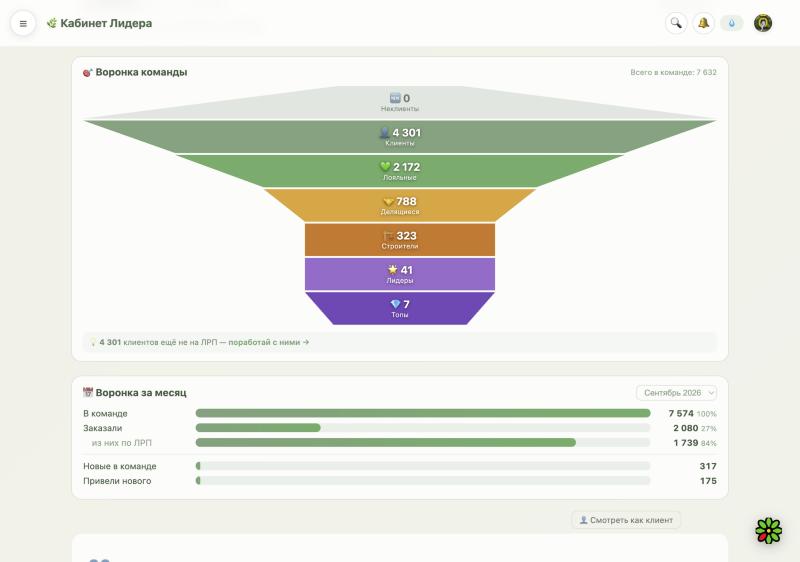Select the Клиенты 4 301 funnel segment

(400, 137)
